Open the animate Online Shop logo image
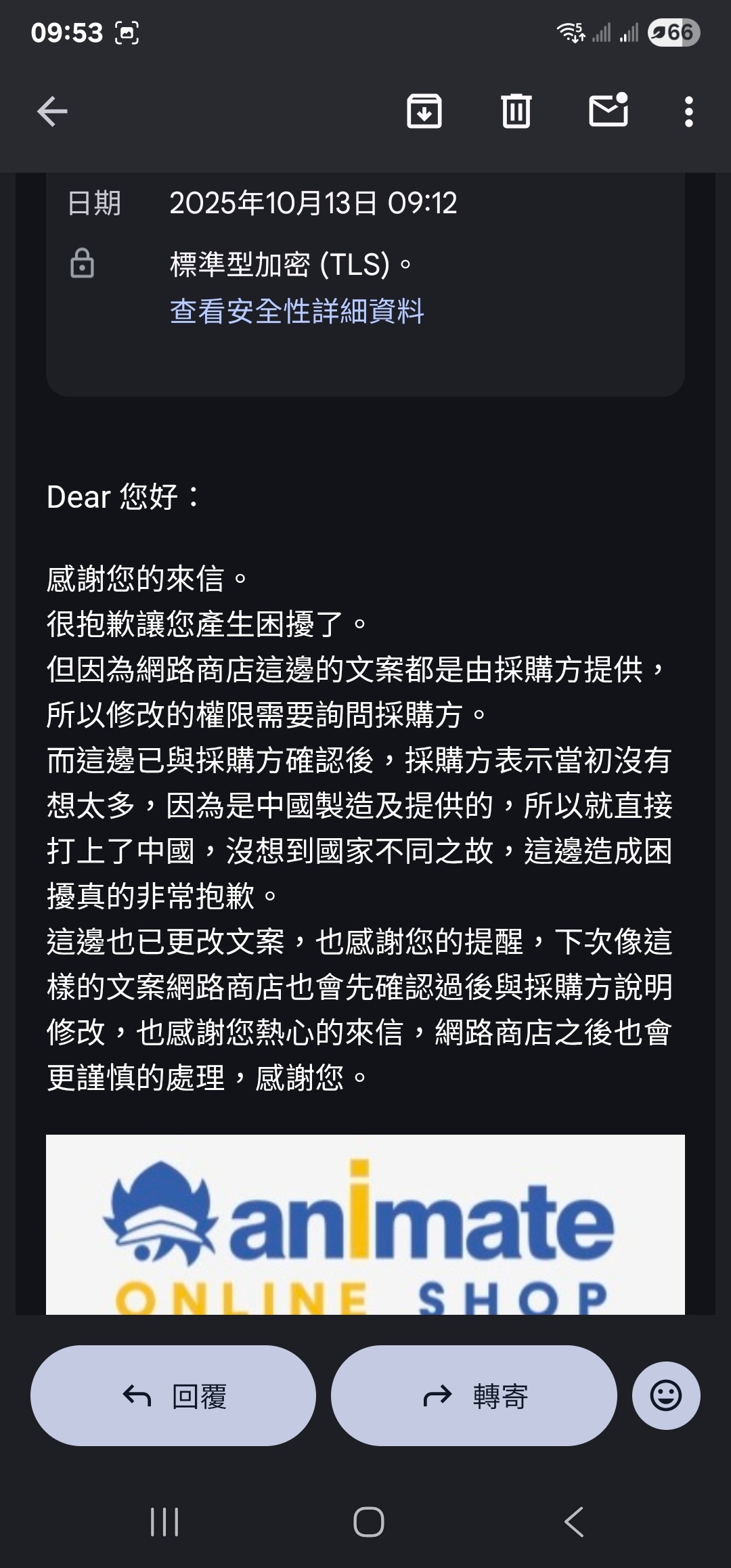 pyautogui.click(x=365, y=1224)
